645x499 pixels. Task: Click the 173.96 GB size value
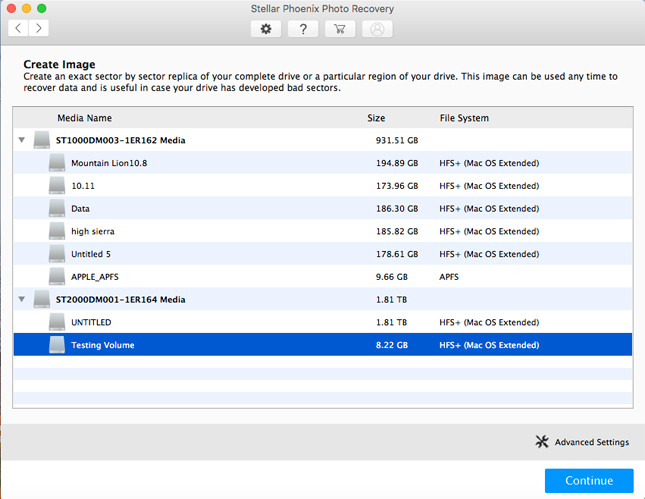point(397,186)
